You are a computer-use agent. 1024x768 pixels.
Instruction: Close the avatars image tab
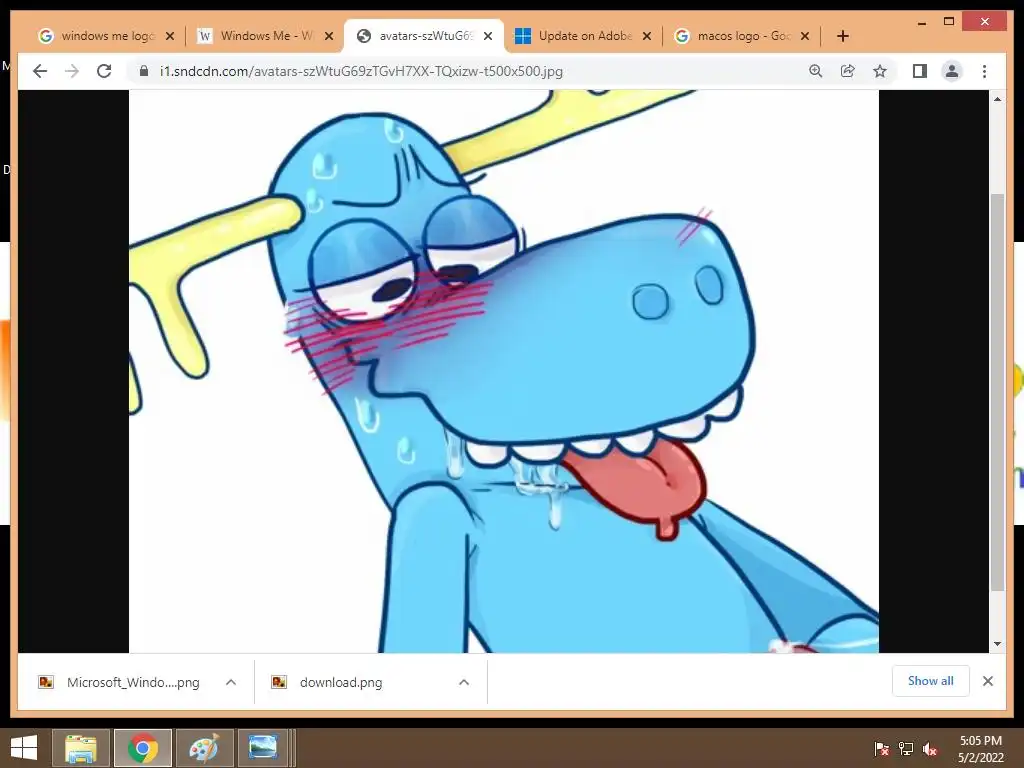click(x=488, y=36)
